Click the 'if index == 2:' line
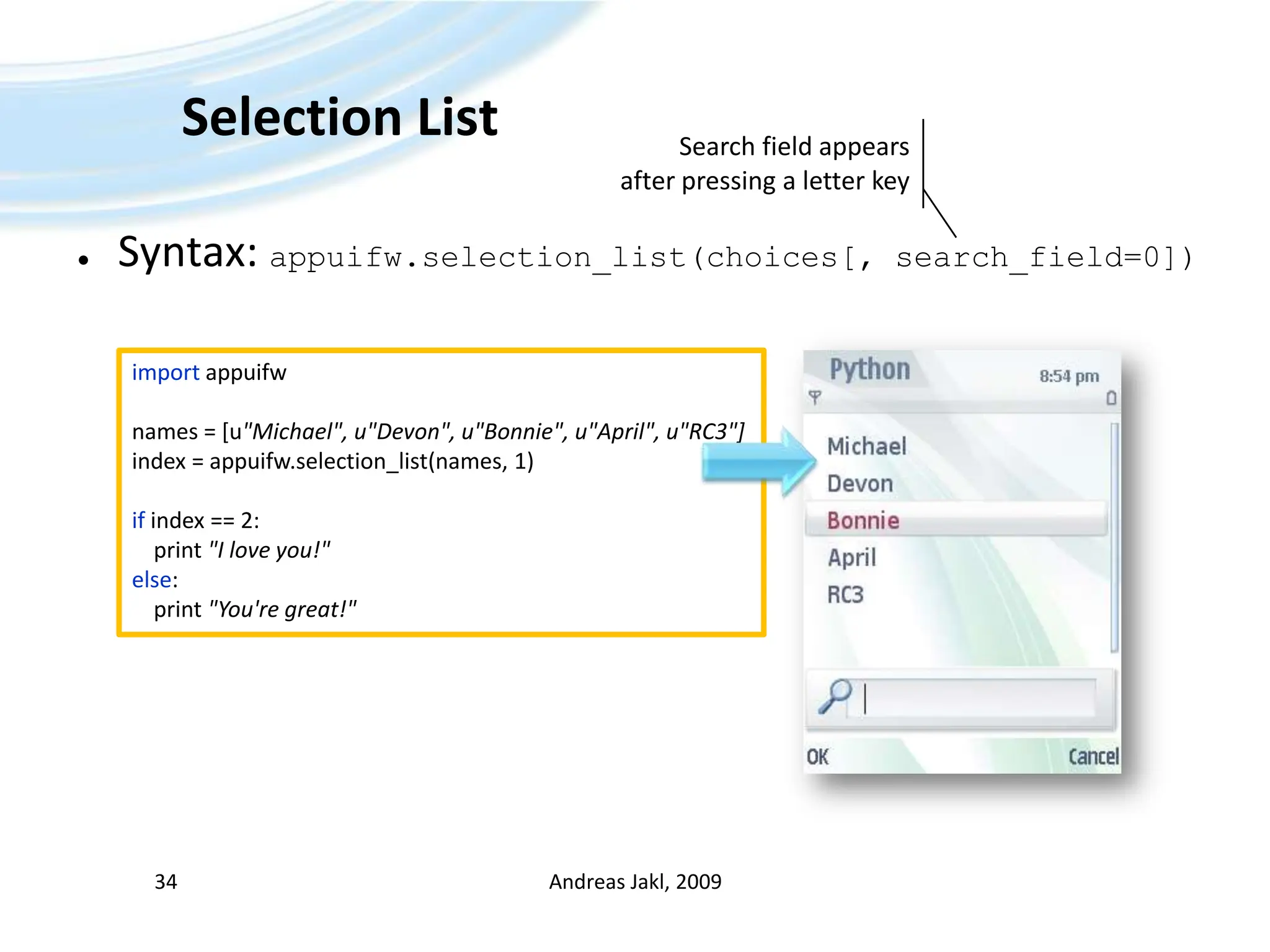The width and height of the screenshot is (1270, 952). coord(196,521)
